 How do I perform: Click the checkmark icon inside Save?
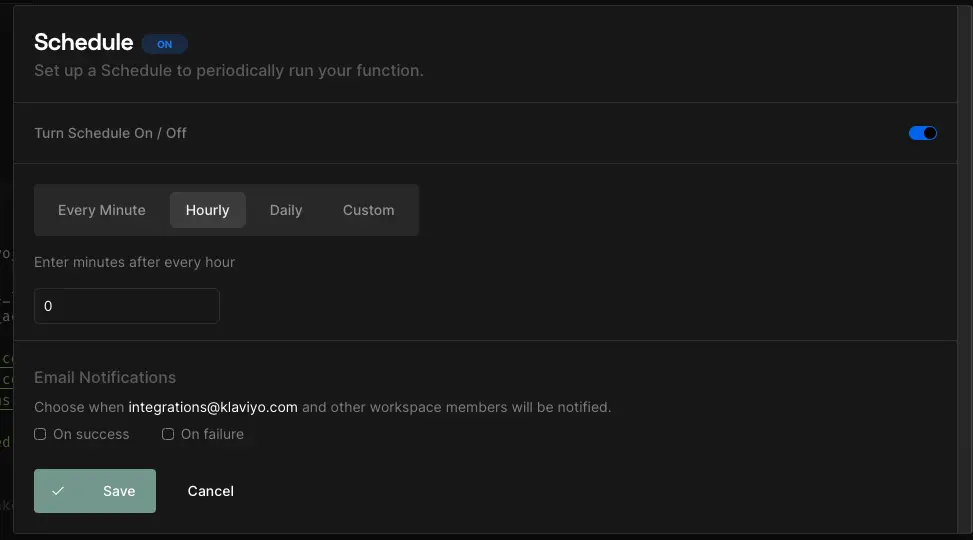point(58,491)
